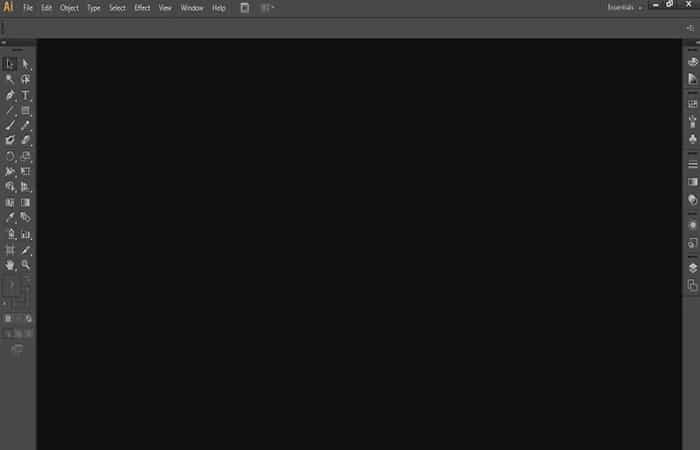
Task: Open the Effect menu
Action: 142,8
